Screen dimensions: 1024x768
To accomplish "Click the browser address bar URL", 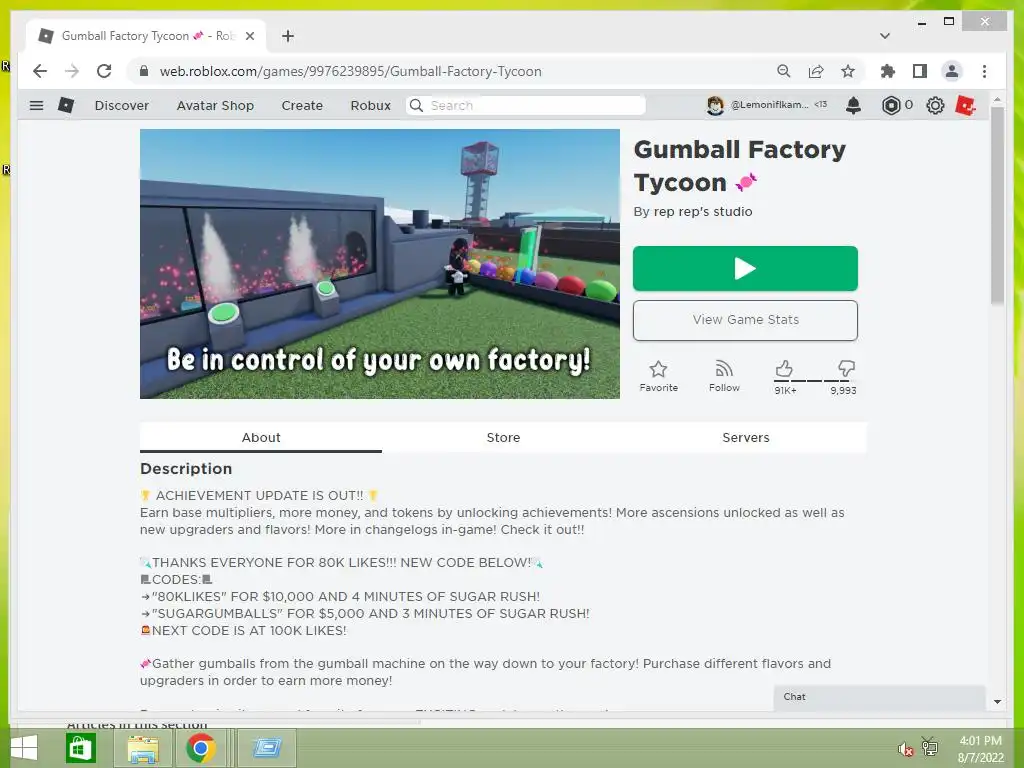I will tap(350, 71).
